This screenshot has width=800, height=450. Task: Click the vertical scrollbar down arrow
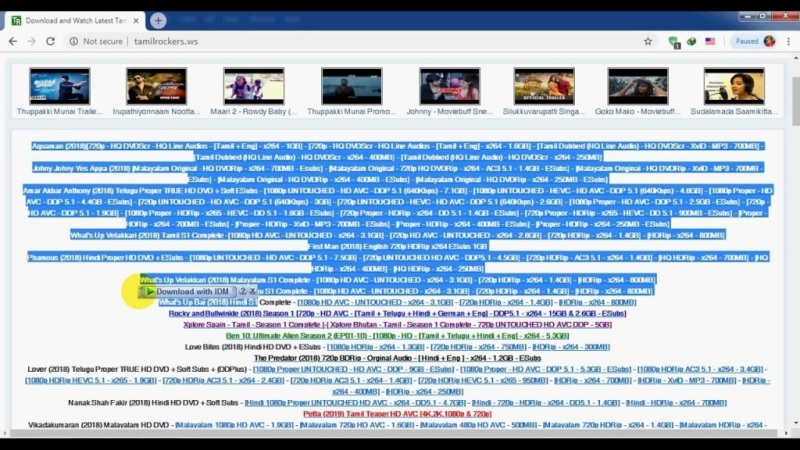[796, 423]
